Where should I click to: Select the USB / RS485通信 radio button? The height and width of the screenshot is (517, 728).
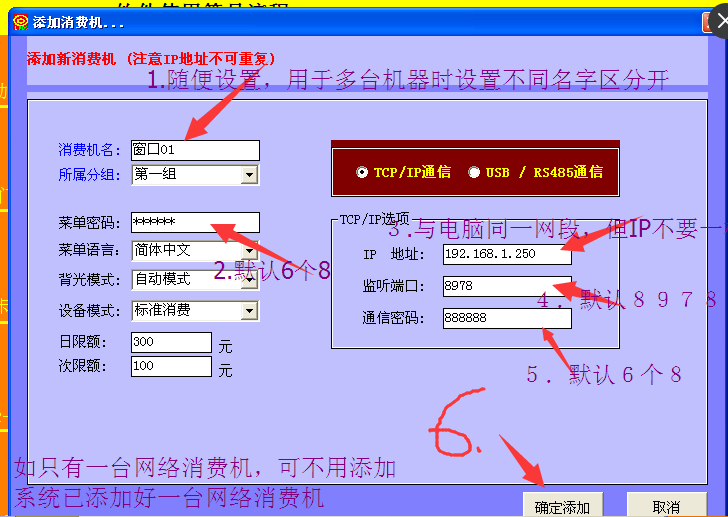pyautogui.click(x=474, y=172)
